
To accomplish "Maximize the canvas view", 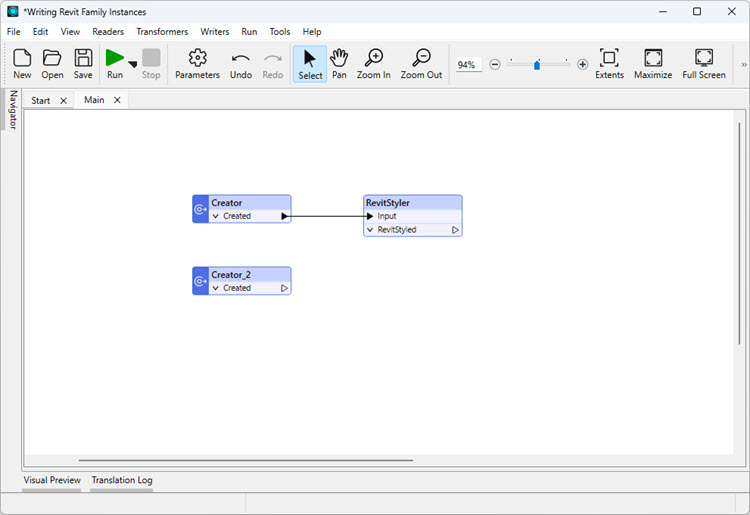I will tap(653, 58).
